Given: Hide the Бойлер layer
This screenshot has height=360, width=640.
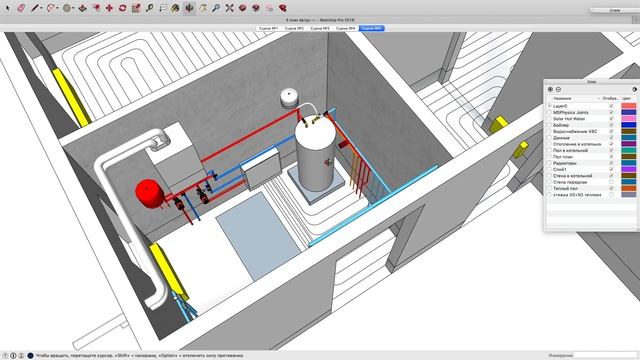Looking at the screenshot, I should coord(611,125).
